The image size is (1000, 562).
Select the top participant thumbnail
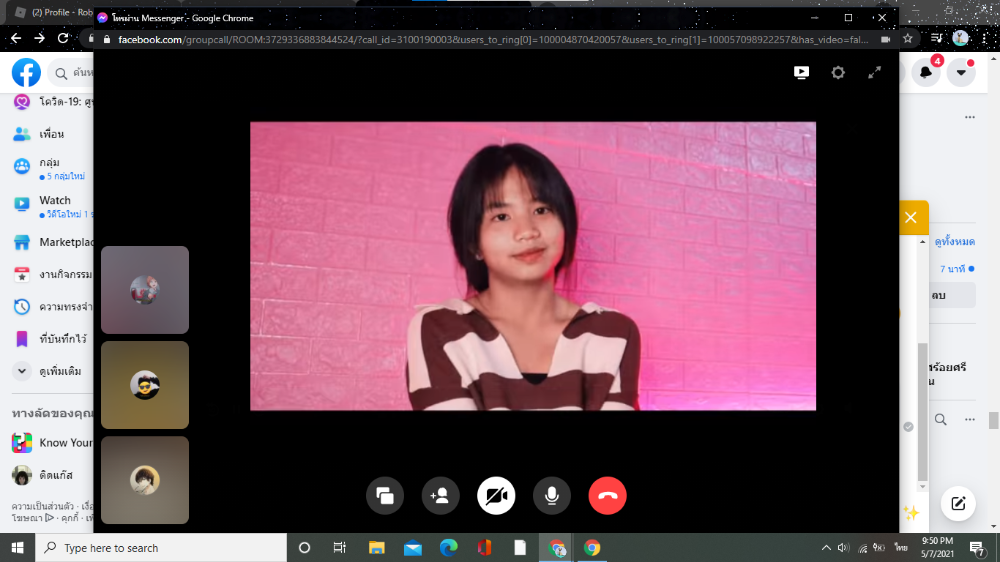pos(145,290)
